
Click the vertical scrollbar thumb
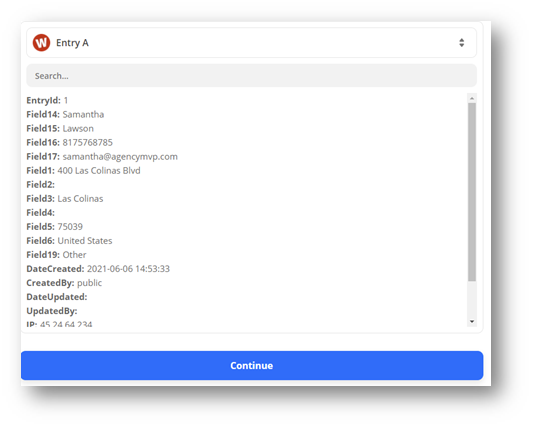tap(471, 192)
